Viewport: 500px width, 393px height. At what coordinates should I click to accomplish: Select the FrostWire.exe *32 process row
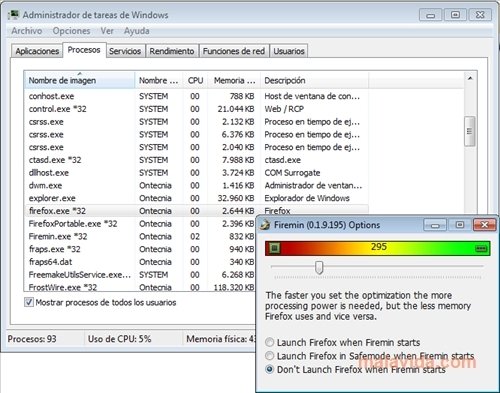[x=140, y=287]
